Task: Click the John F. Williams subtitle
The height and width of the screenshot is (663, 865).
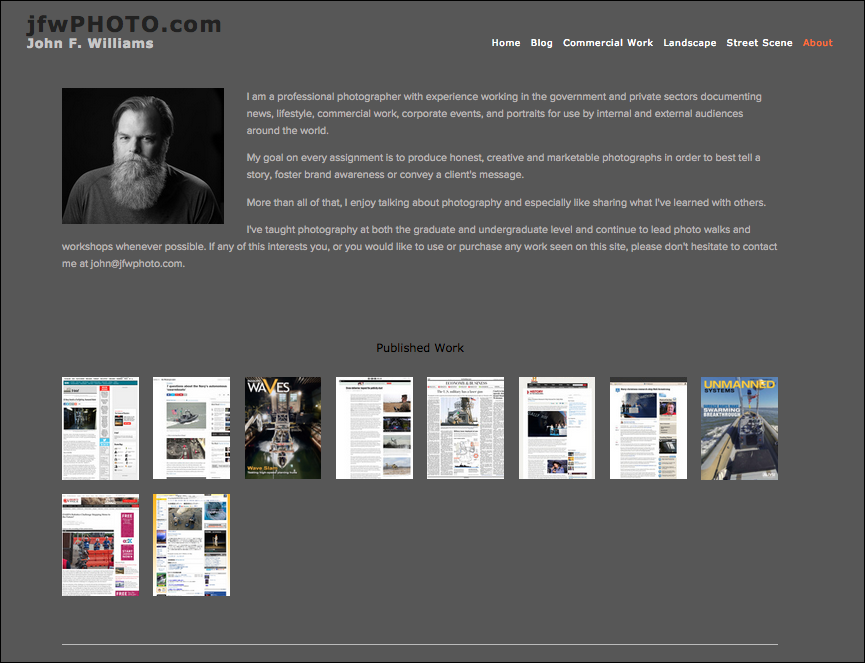Action: point(90,43)
